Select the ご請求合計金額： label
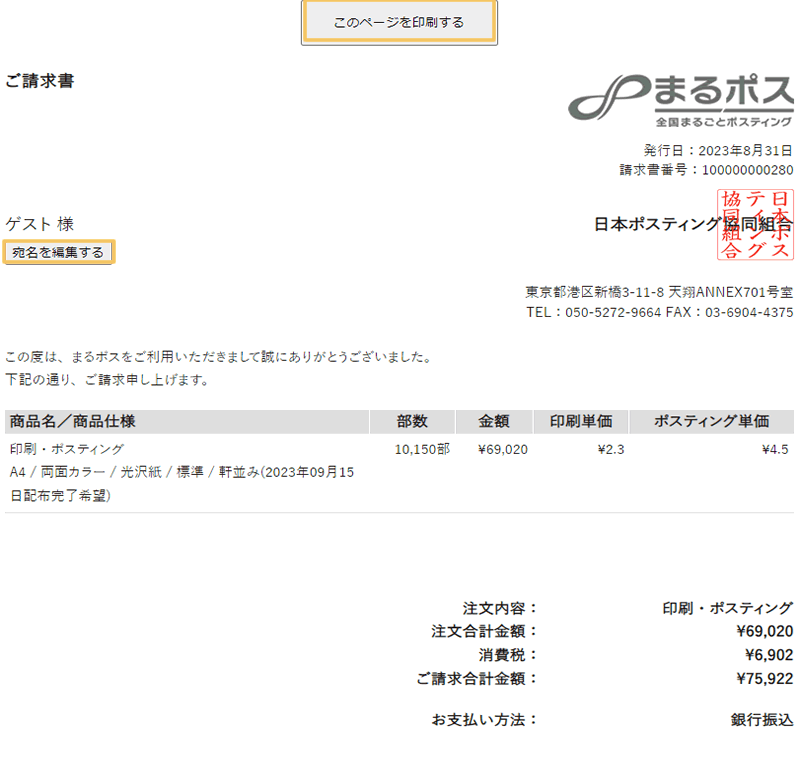 point(477,678)
